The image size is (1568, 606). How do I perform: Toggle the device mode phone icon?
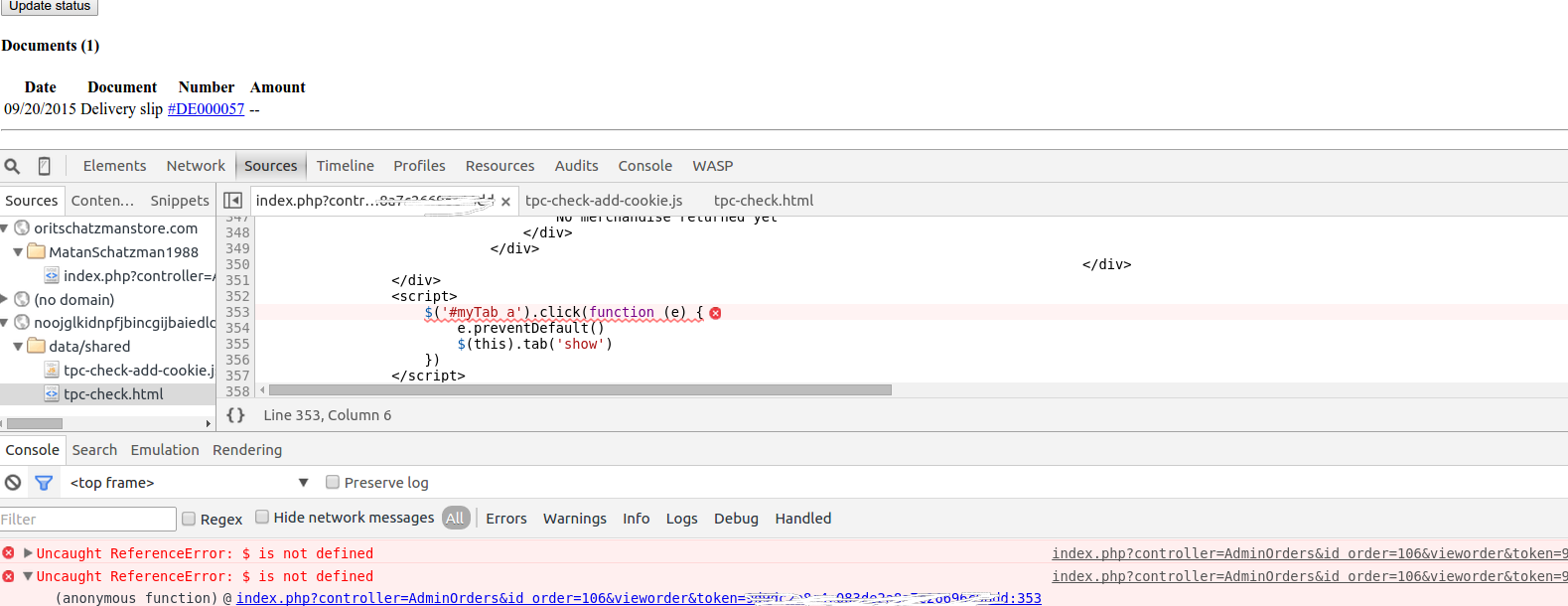pos(45,166)
